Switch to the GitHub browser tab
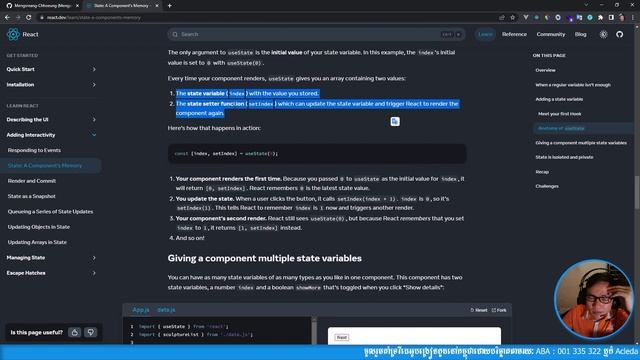 pos(42,6)
